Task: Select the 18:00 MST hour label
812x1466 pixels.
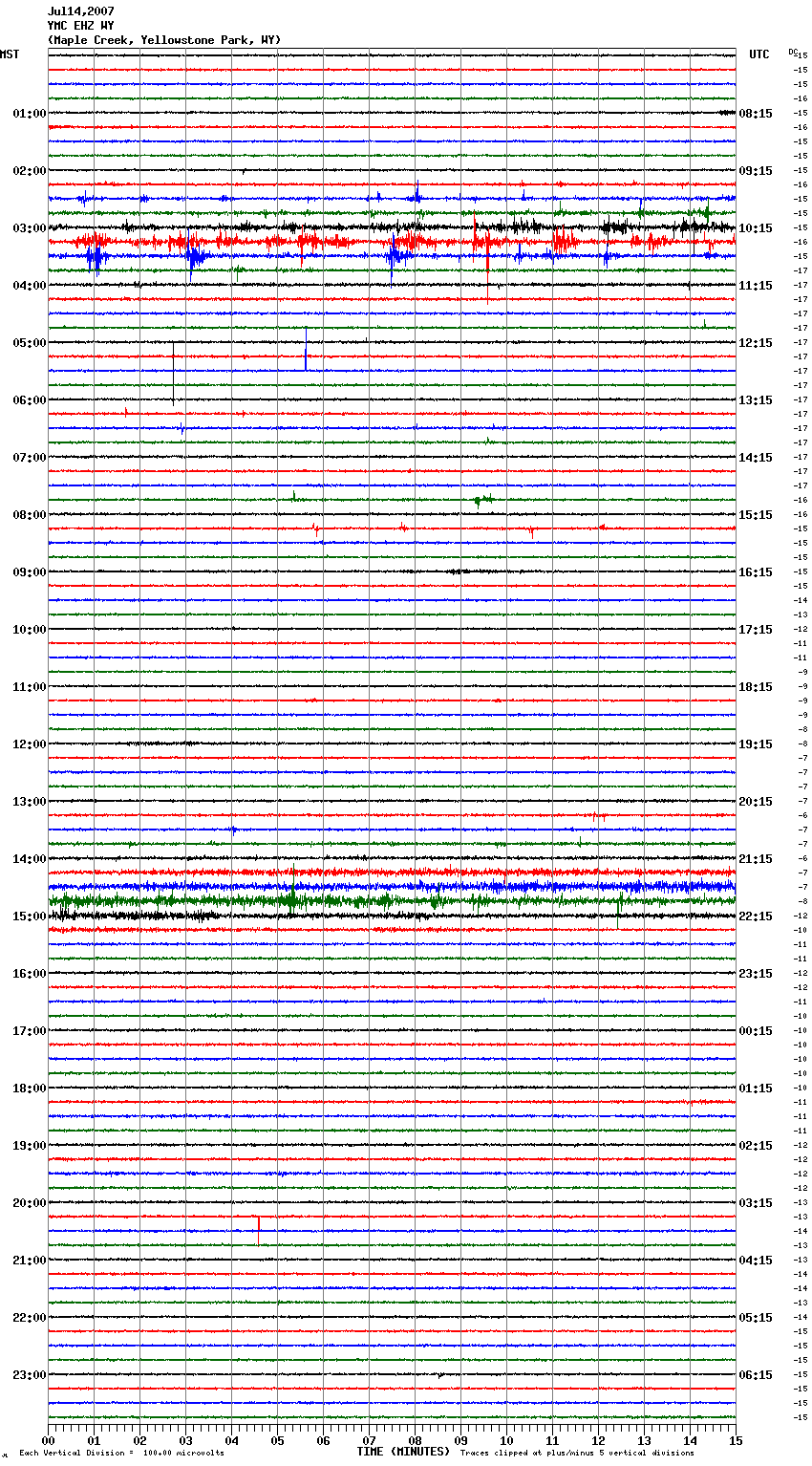Action: click(x=30, y=1089)
